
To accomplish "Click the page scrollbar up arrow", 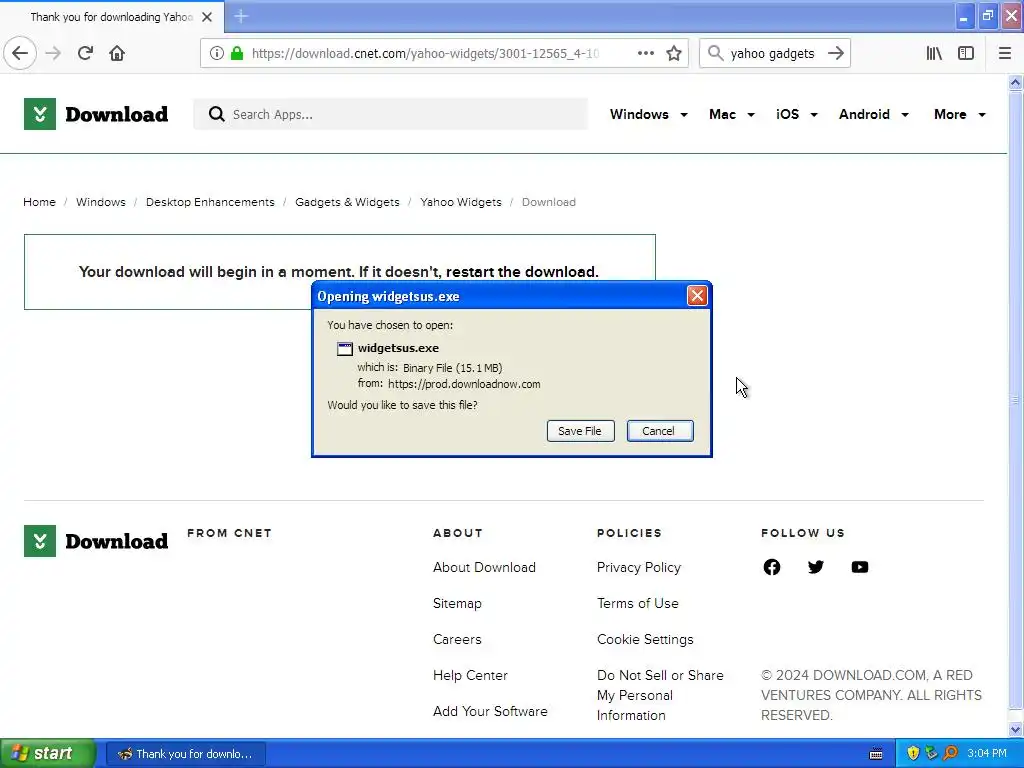I will pyautogui.click(x=1015, y=82).
